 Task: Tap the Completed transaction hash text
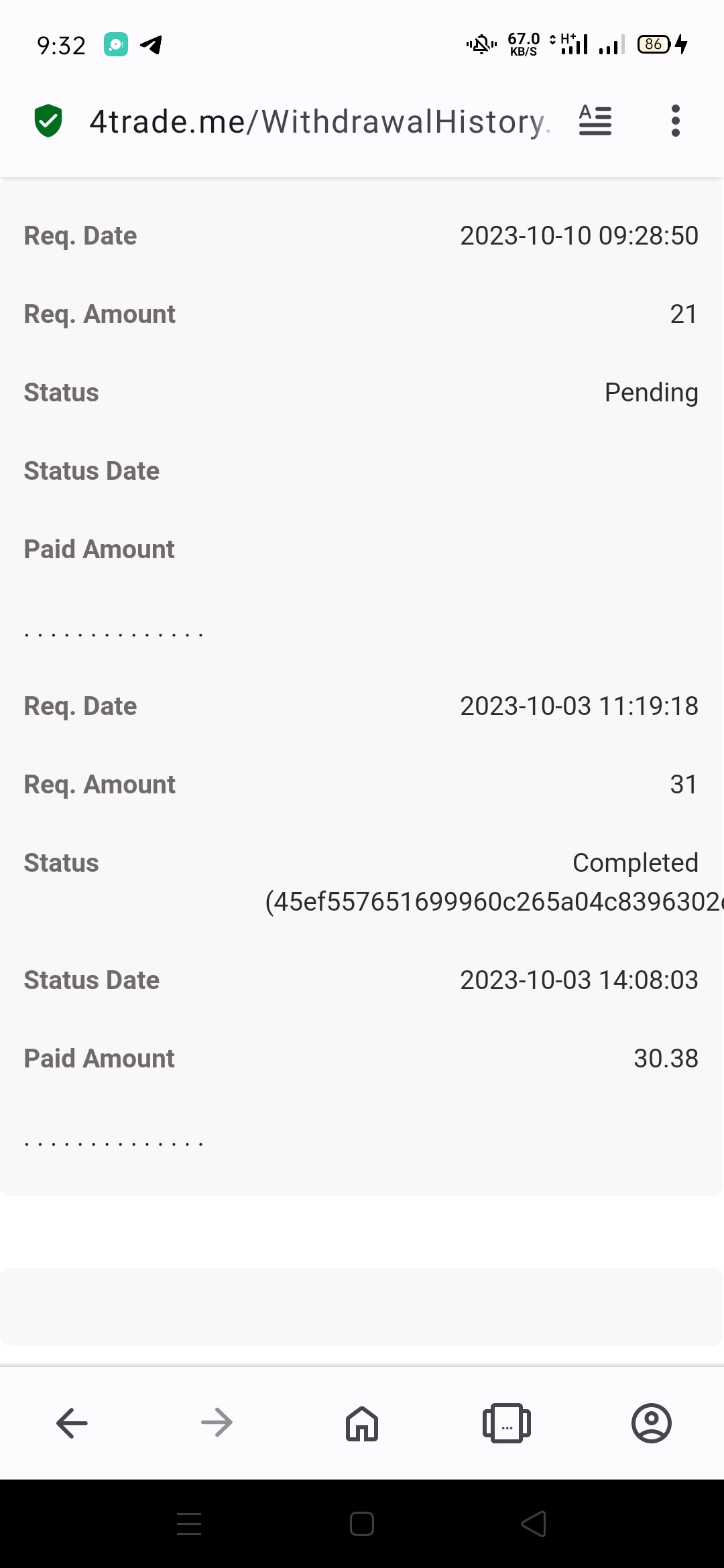(x=495, y=902)
